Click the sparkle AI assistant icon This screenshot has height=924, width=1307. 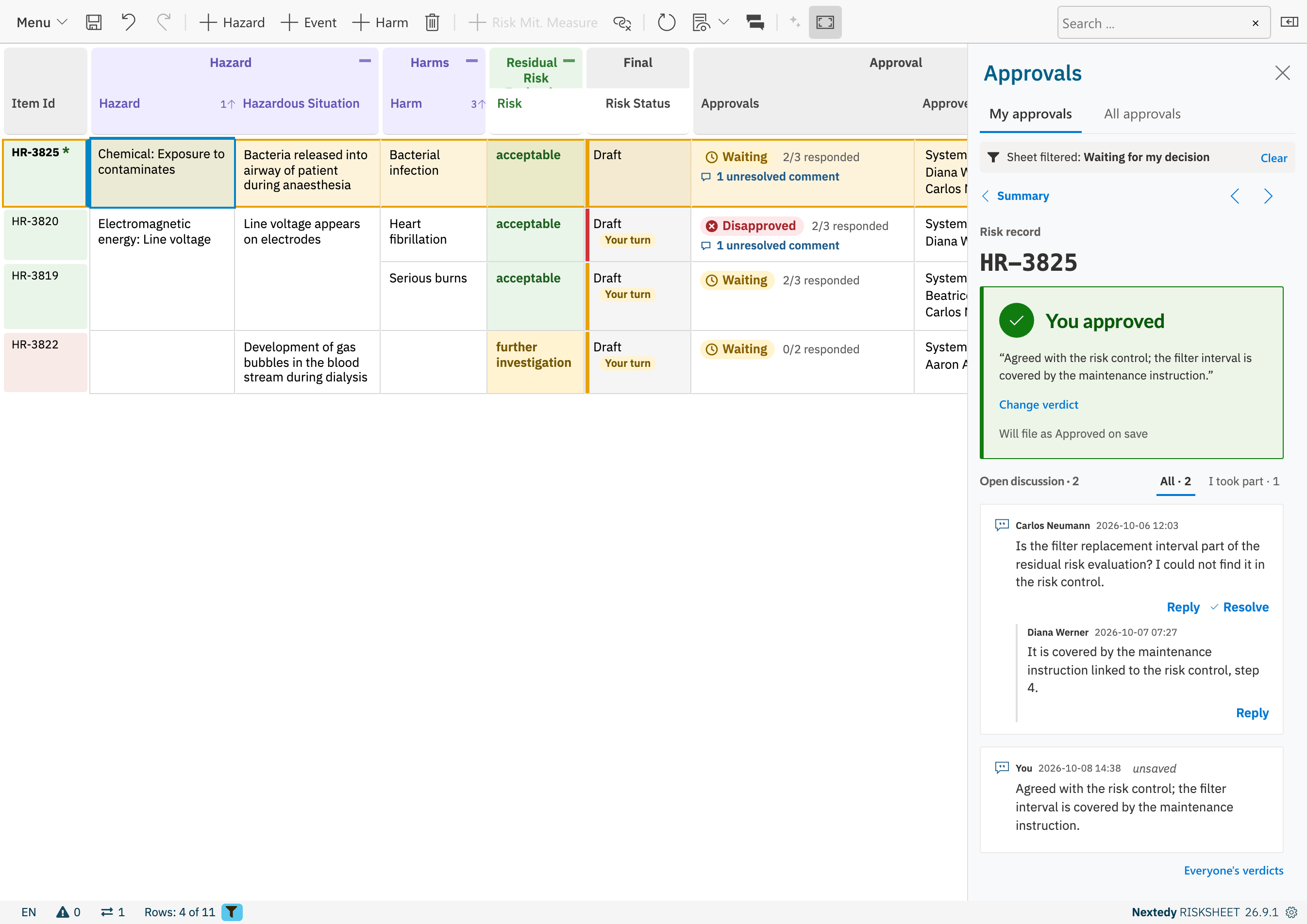tap(795, 23)
